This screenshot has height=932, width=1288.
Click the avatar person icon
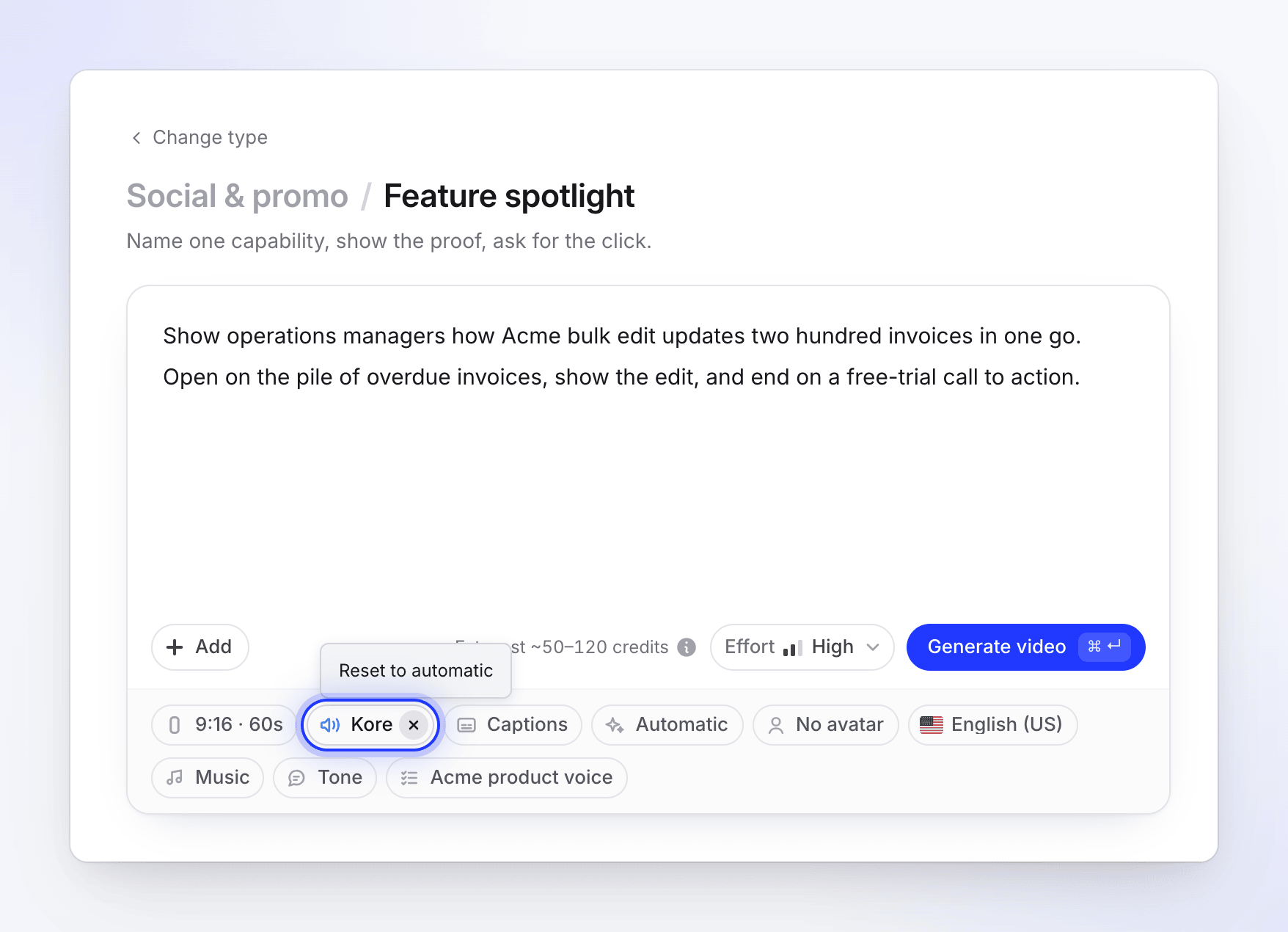coord(775,725)
